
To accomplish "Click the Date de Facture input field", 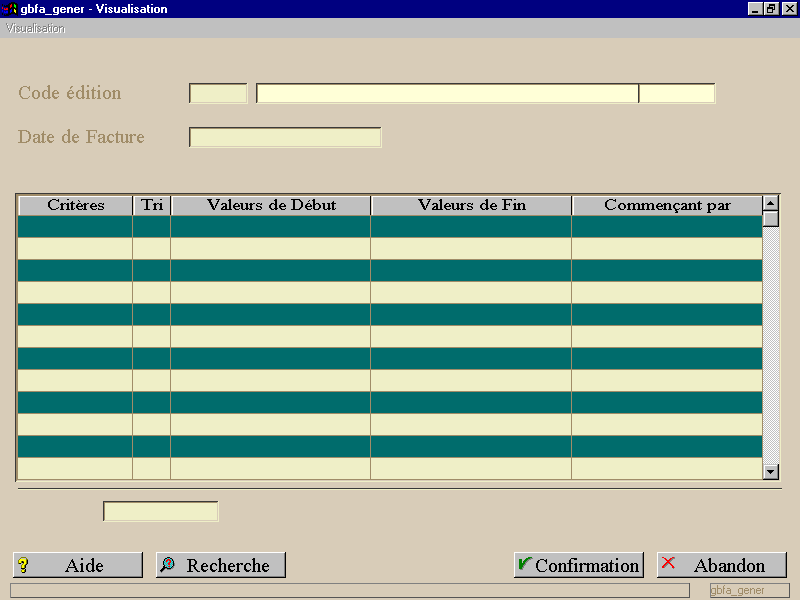I will point(285,137).
